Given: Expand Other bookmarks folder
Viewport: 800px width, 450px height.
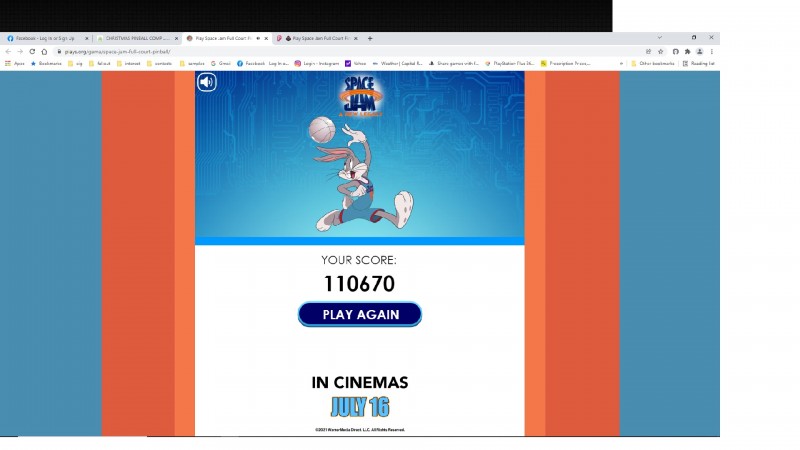Looking at the screenshot, I should tap(653, 63).
